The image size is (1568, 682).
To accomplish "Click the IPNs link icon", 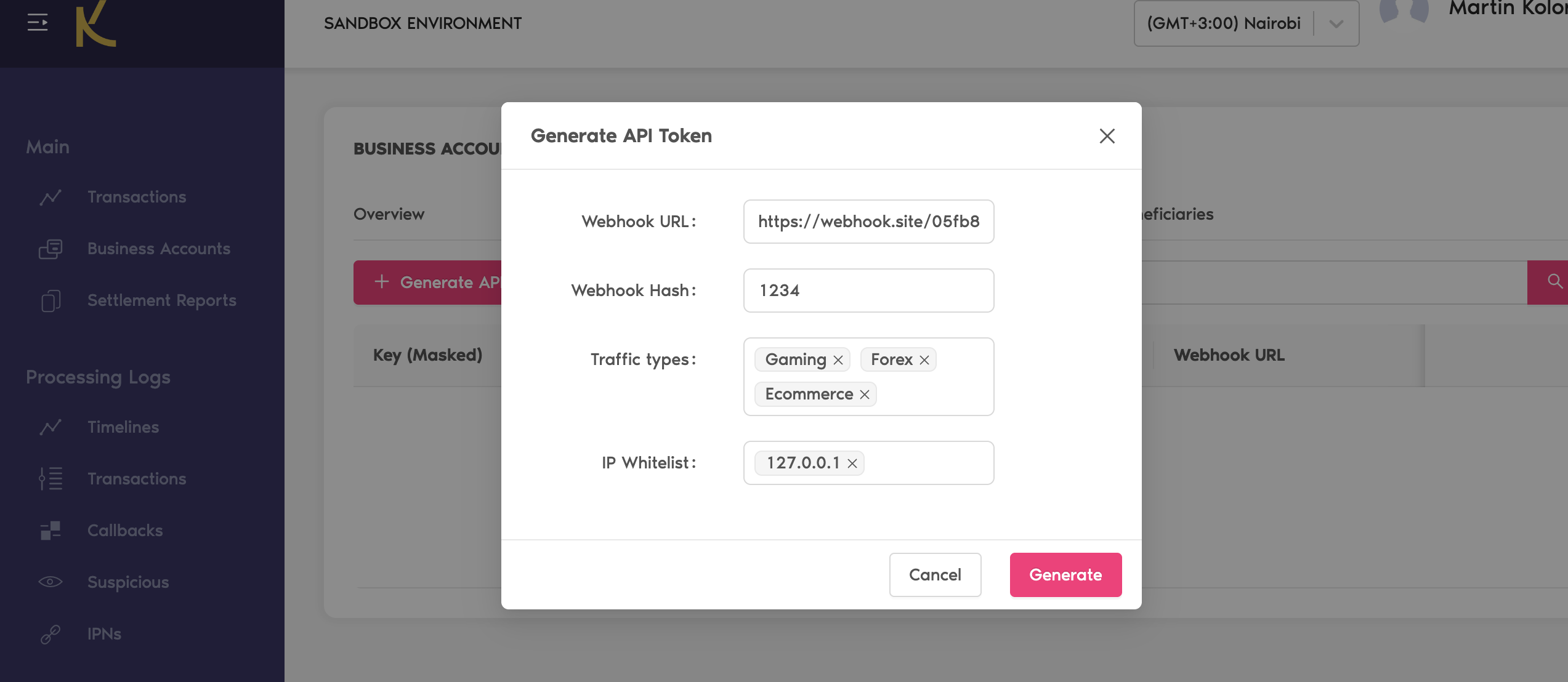I will point(51,634).
